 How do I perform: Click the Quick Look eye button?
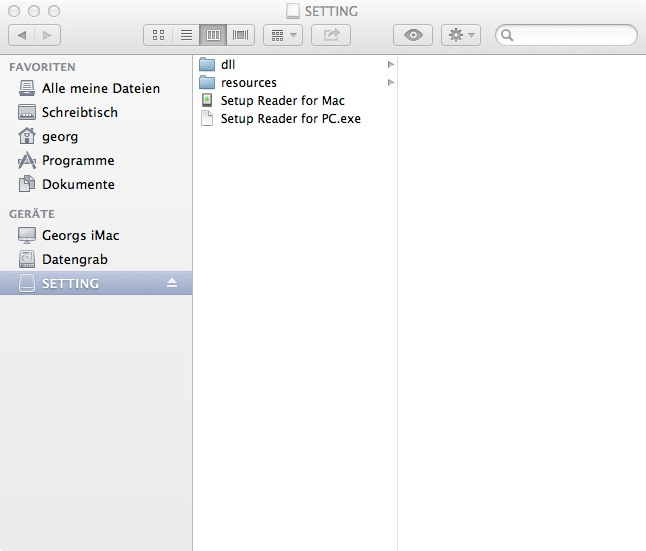pyautogui.click(x=413, y=35)
